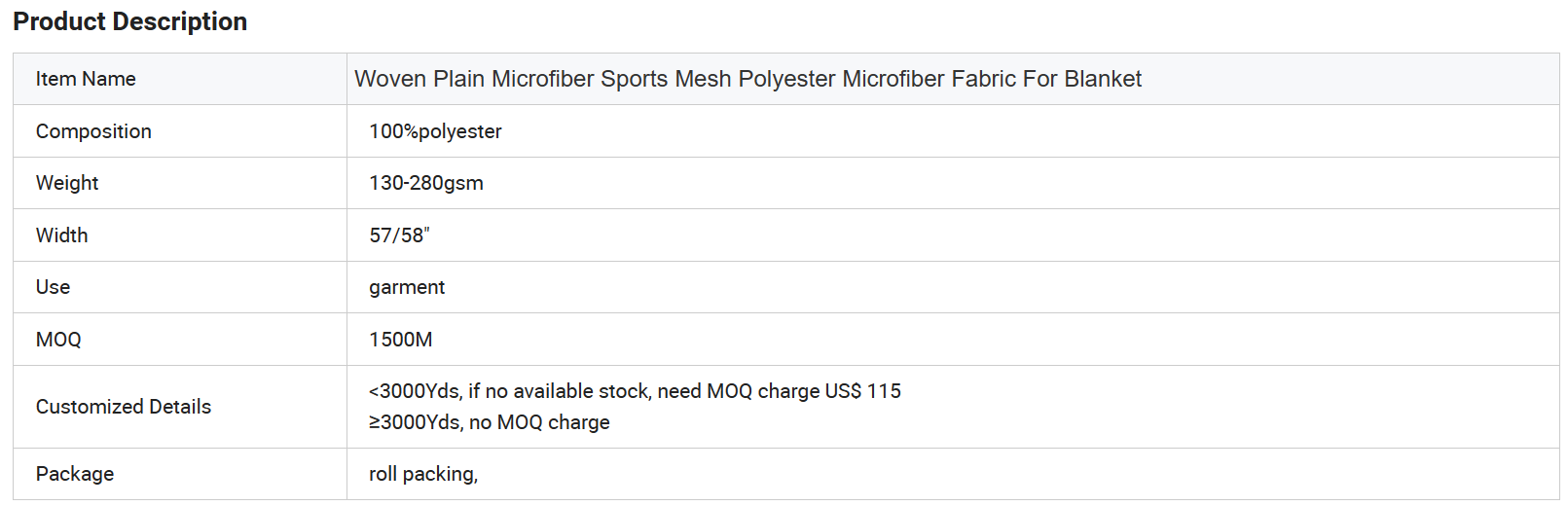Select the Package row label
This screenshot has height=506, width=1568.
(x=75, y=474)
